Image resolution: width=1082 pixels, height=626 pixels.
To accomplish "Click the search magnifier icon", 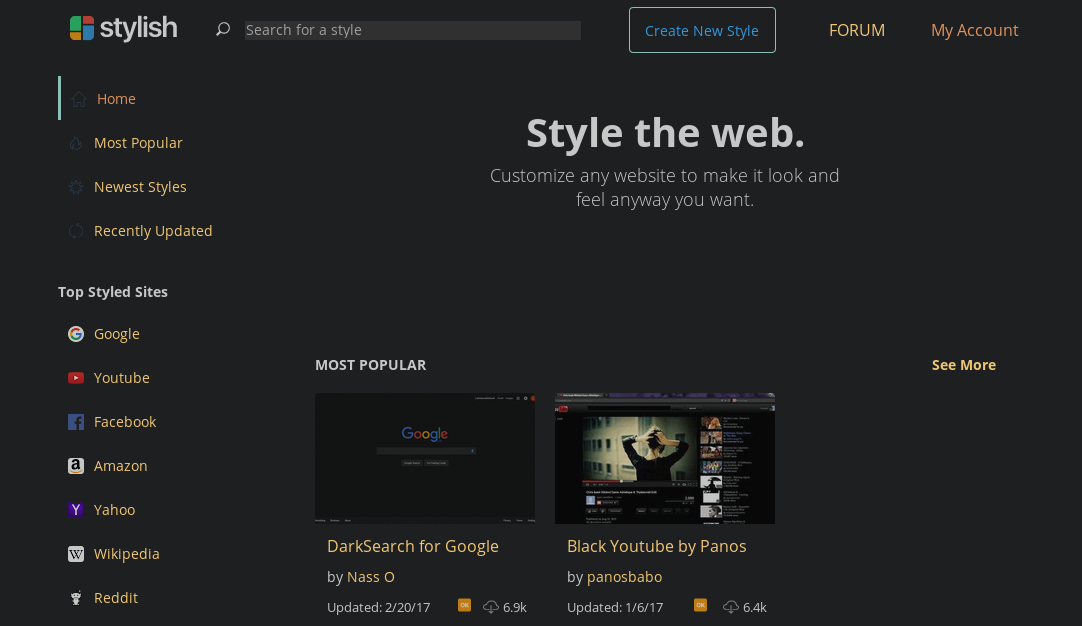I will 222,29.
